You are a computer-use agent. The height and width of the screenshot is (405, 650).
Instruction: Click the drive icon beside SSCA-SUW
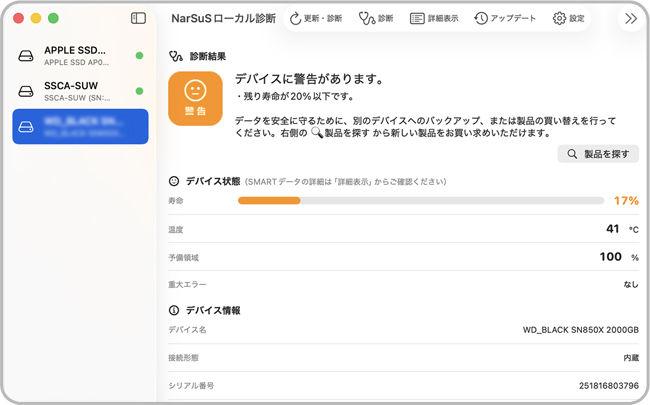pyautogui.click(x=26, y=91)
